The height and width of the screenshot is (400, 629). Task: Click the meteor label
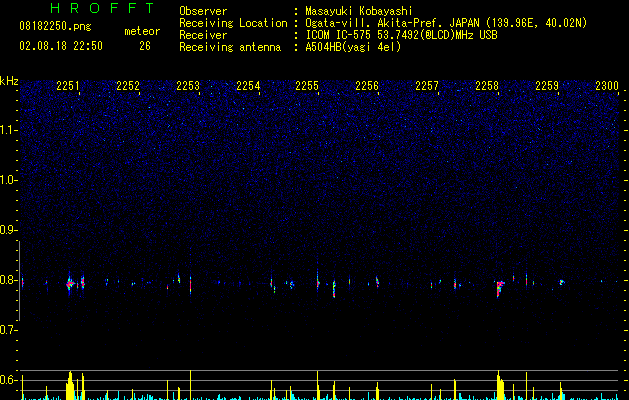click(x=142, y=31)
